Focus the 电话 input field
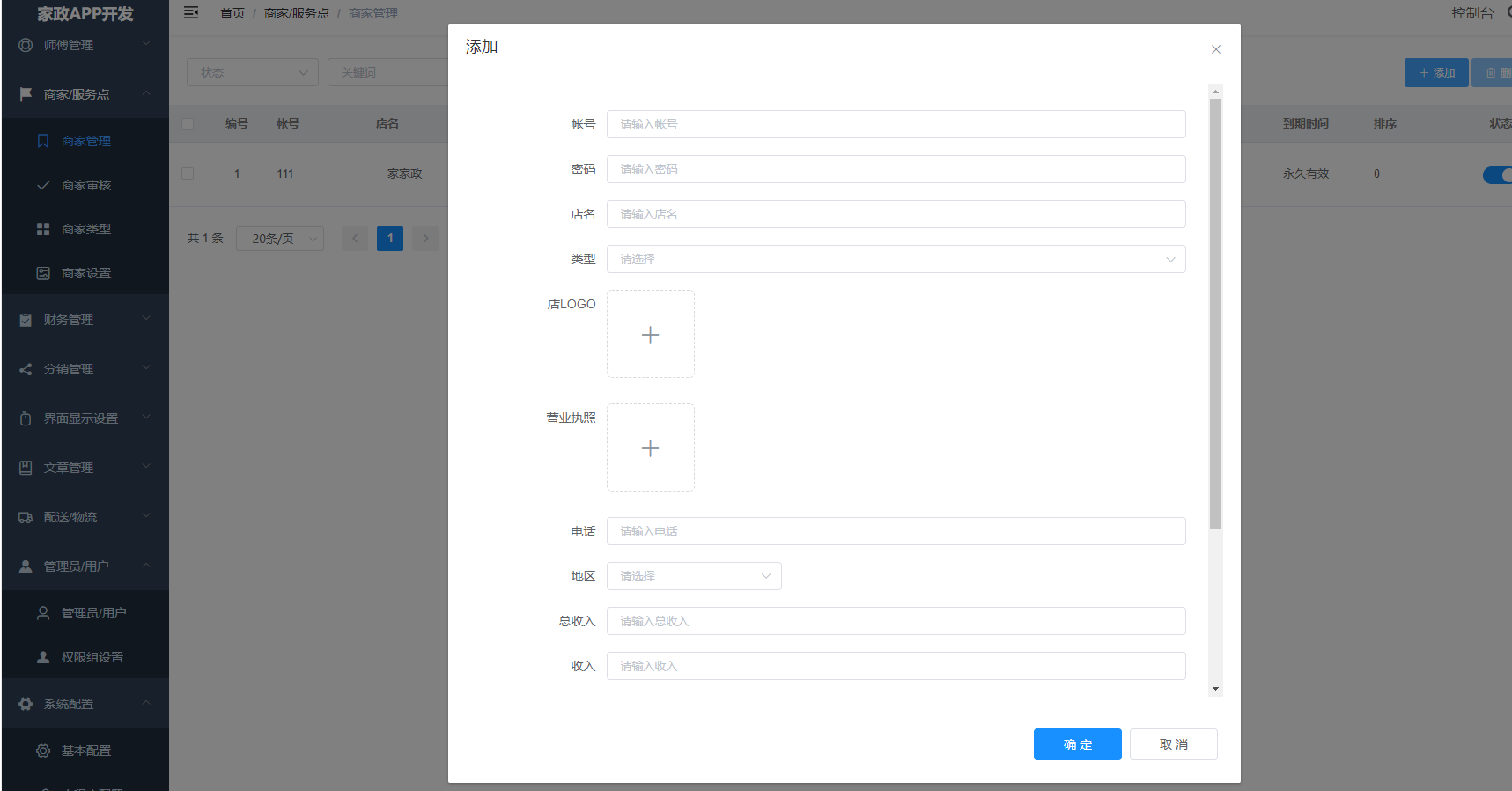The image size is (1512, 791). pos(896,531)
